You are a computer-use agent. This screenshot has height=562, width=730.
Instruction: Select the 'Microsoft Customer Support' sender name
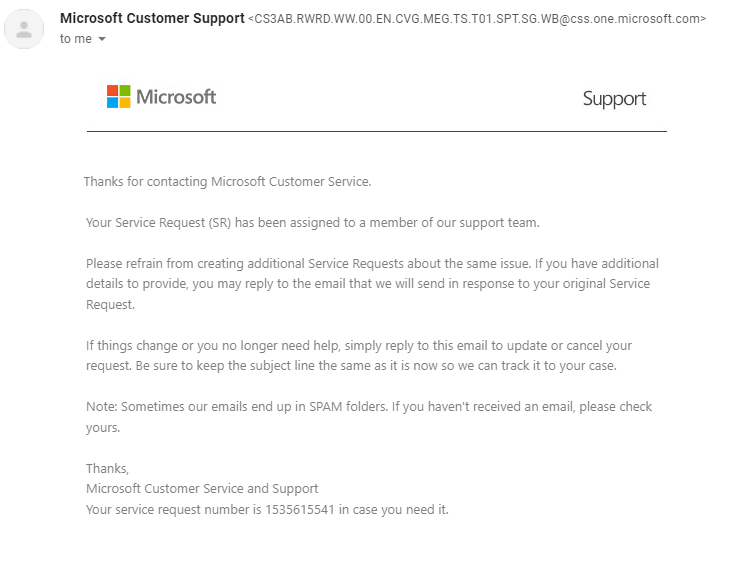[x=152, y=18]
